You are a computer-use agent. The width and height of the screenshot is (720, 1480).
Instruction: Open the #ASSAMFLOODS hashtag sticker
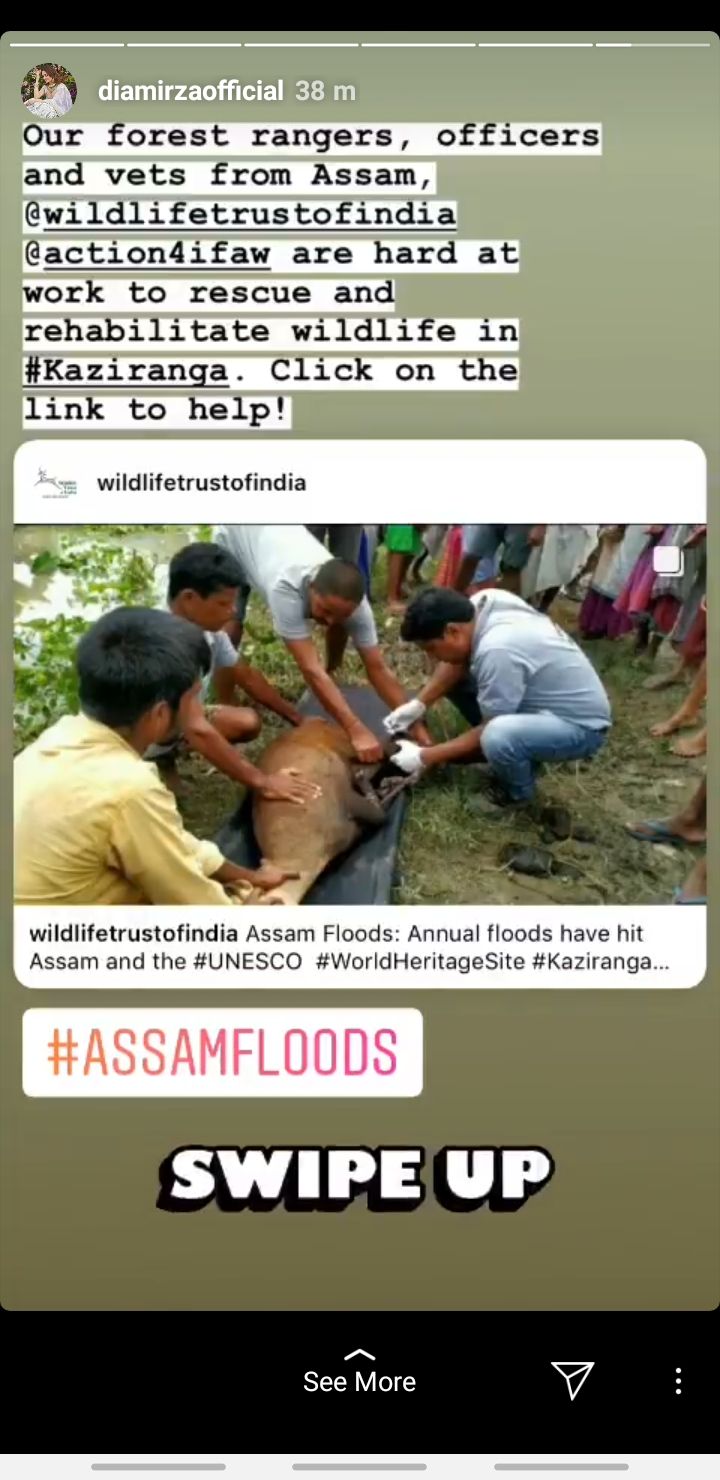[x=222, y=1052]
